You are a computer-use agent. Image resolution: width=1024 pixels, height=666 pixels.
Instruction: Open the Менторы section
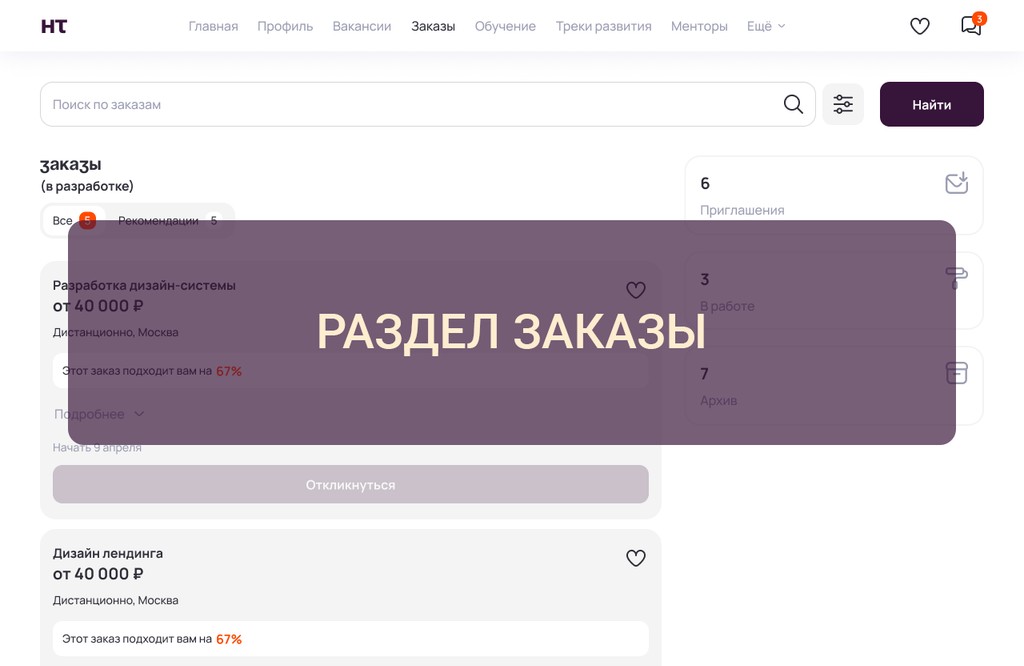coord(699,26)
